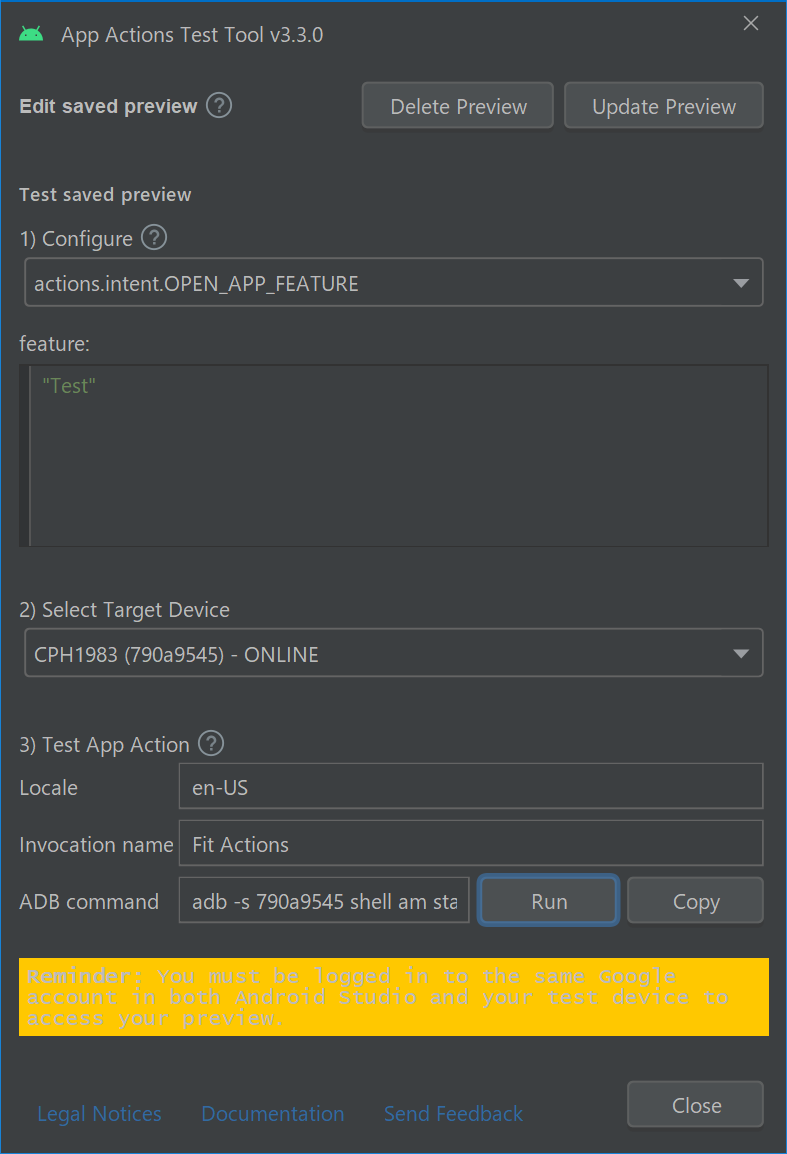Click the "2) Select Target Device" label
787x1154 pixels.
click(124, 609)
